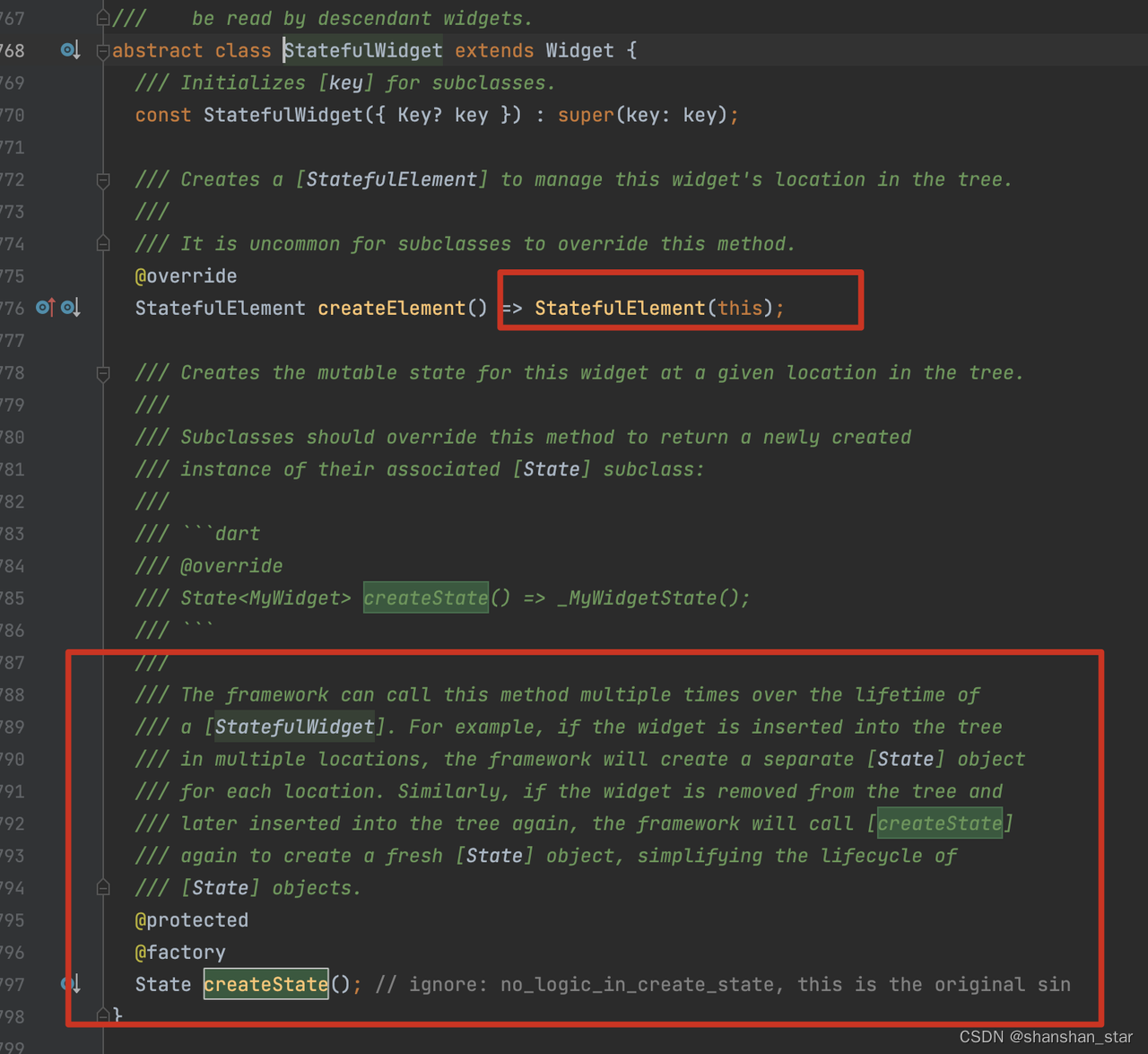Click [State] in '[State] objects.' comment
The height and width of the screenshot is (1054, 1148).
(221, 888)
